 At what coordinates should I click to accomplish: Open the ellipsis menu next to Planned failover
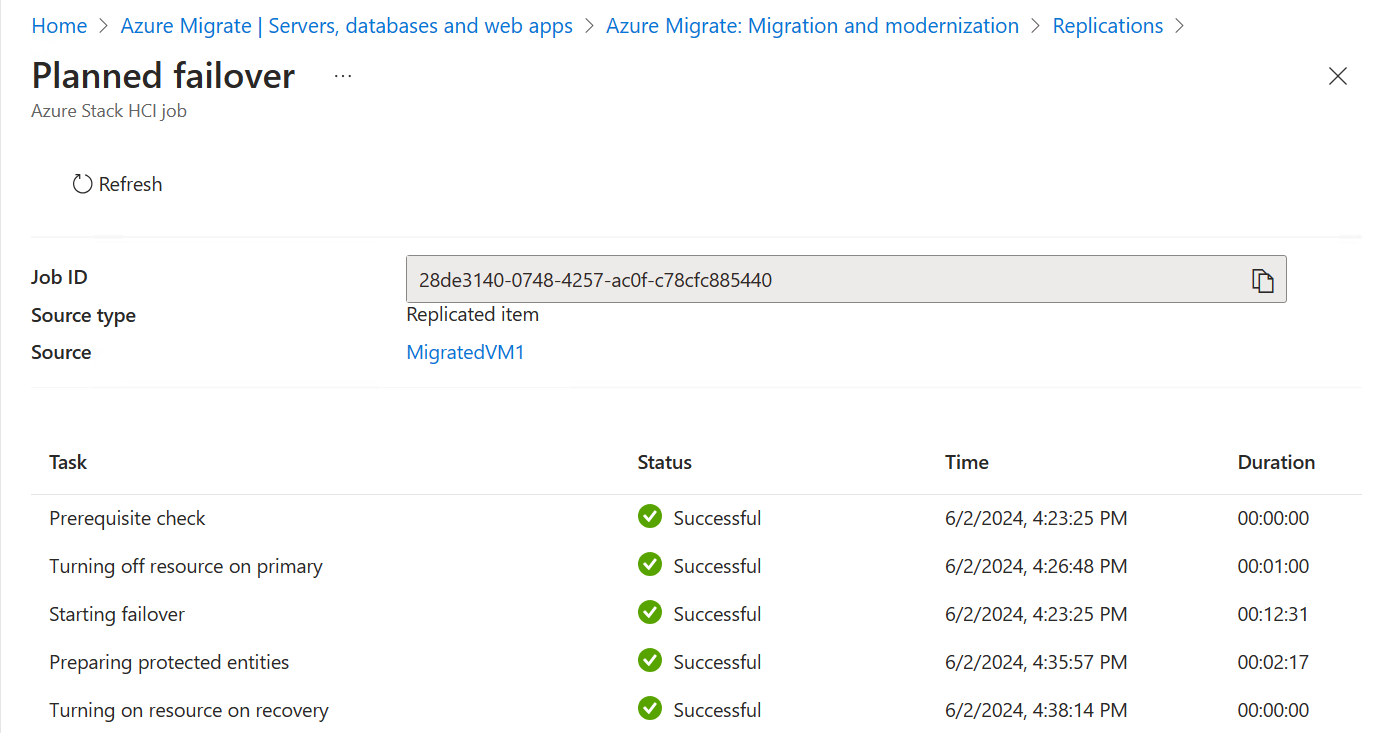coord(342,74)
